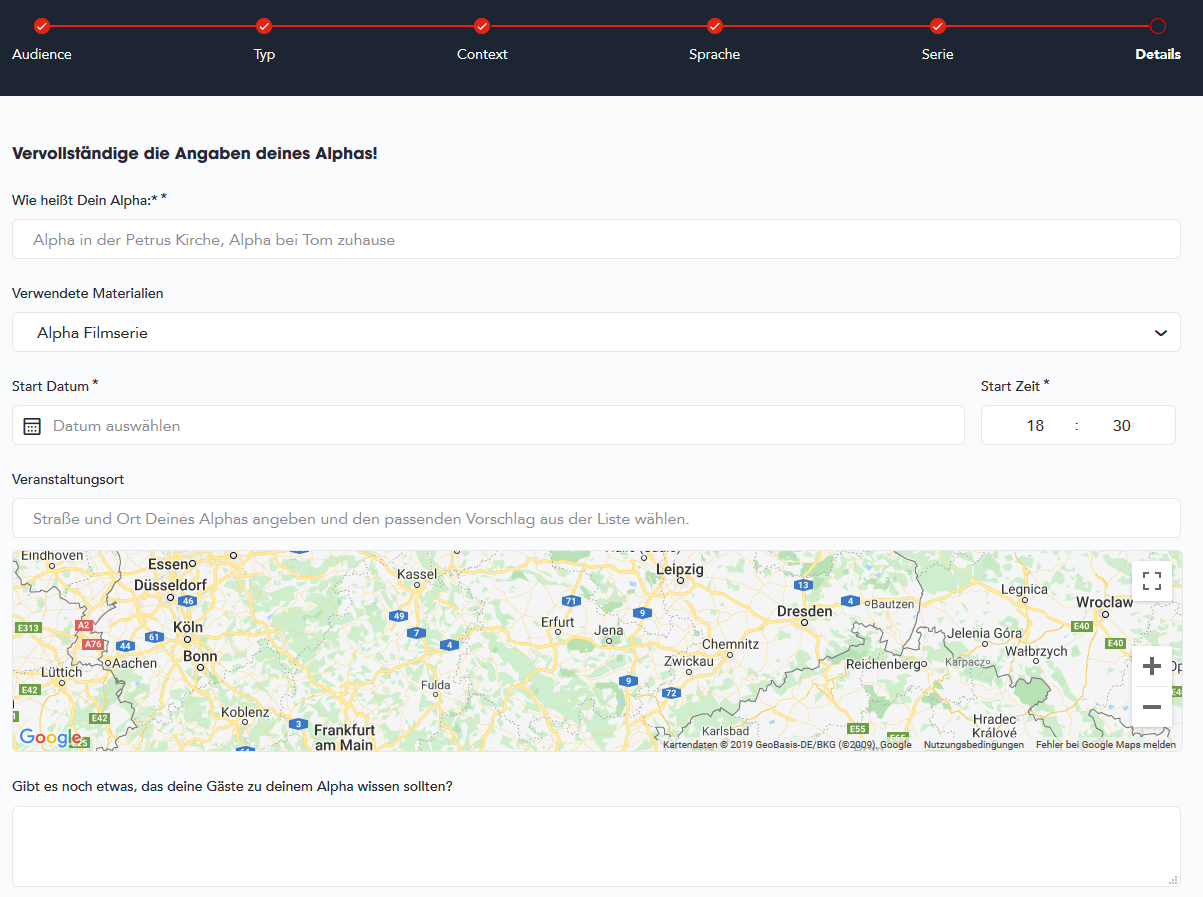
Task: Click Bautzen on the map
Action: [892, 604]
